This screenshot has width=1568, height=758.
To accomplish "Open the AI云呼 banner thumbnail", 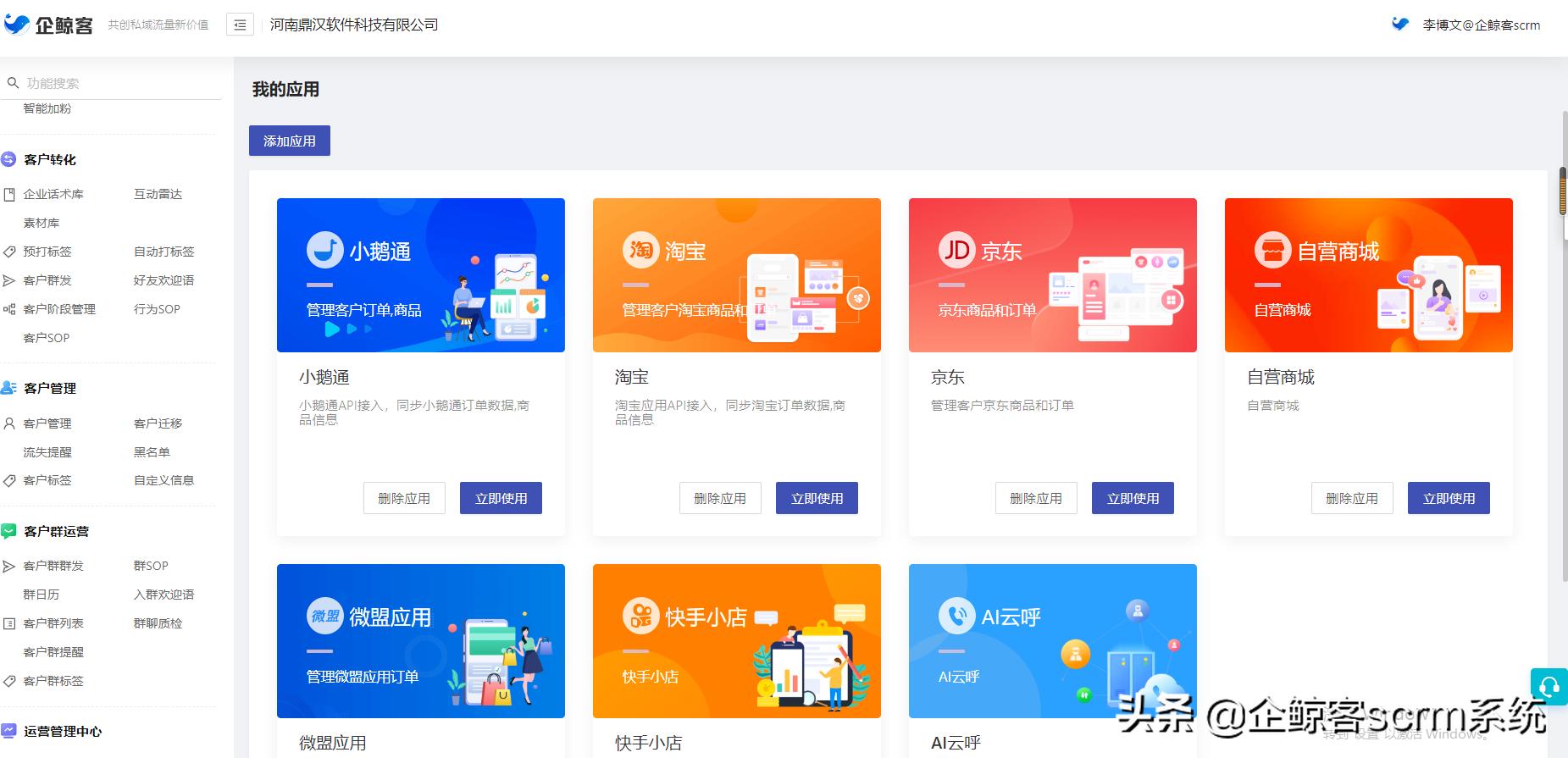I will click(x=1053, y=641).
